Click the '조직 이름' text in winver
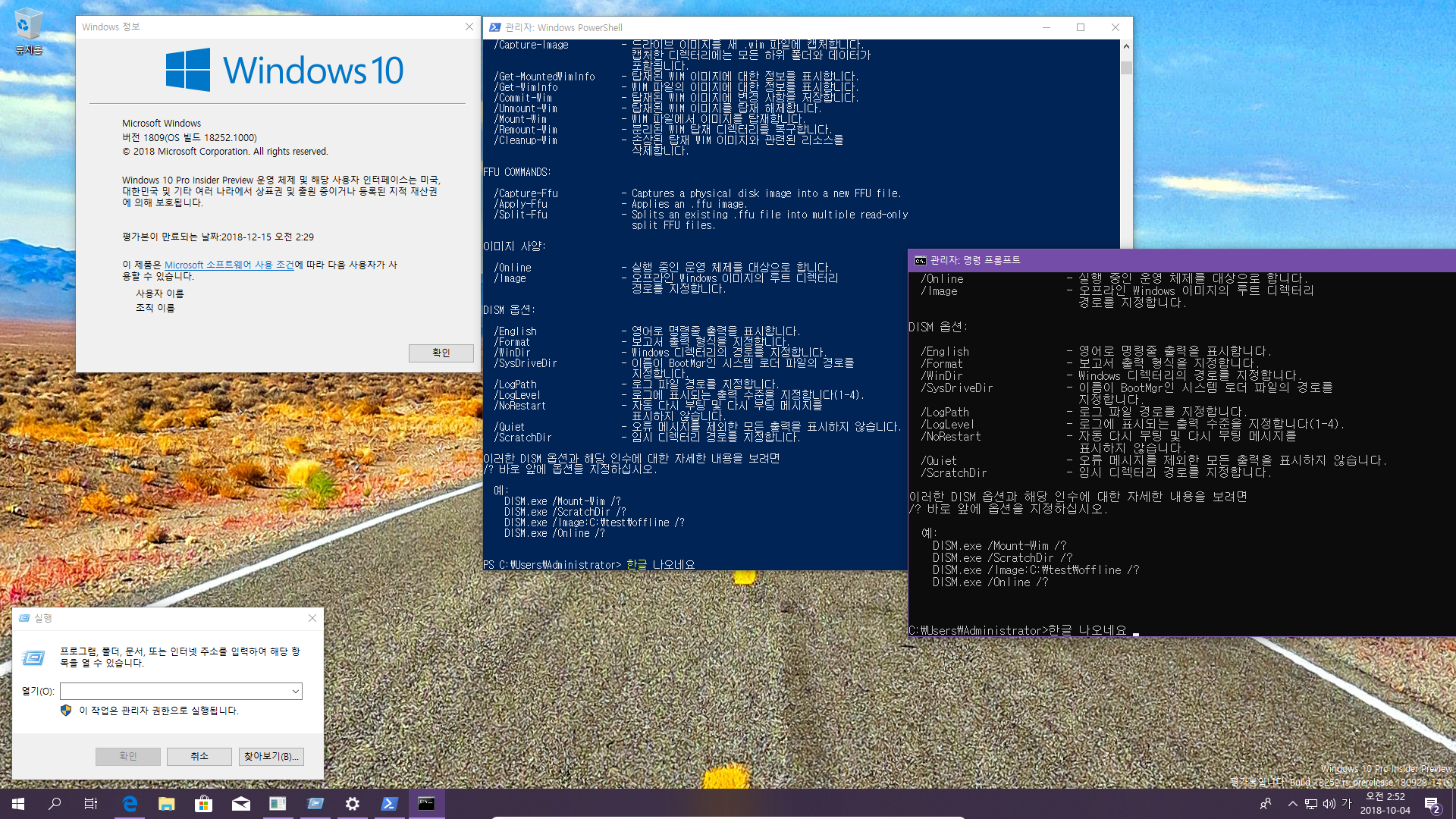Screen dimensions: 1456x819 click(x=155, y=308)
